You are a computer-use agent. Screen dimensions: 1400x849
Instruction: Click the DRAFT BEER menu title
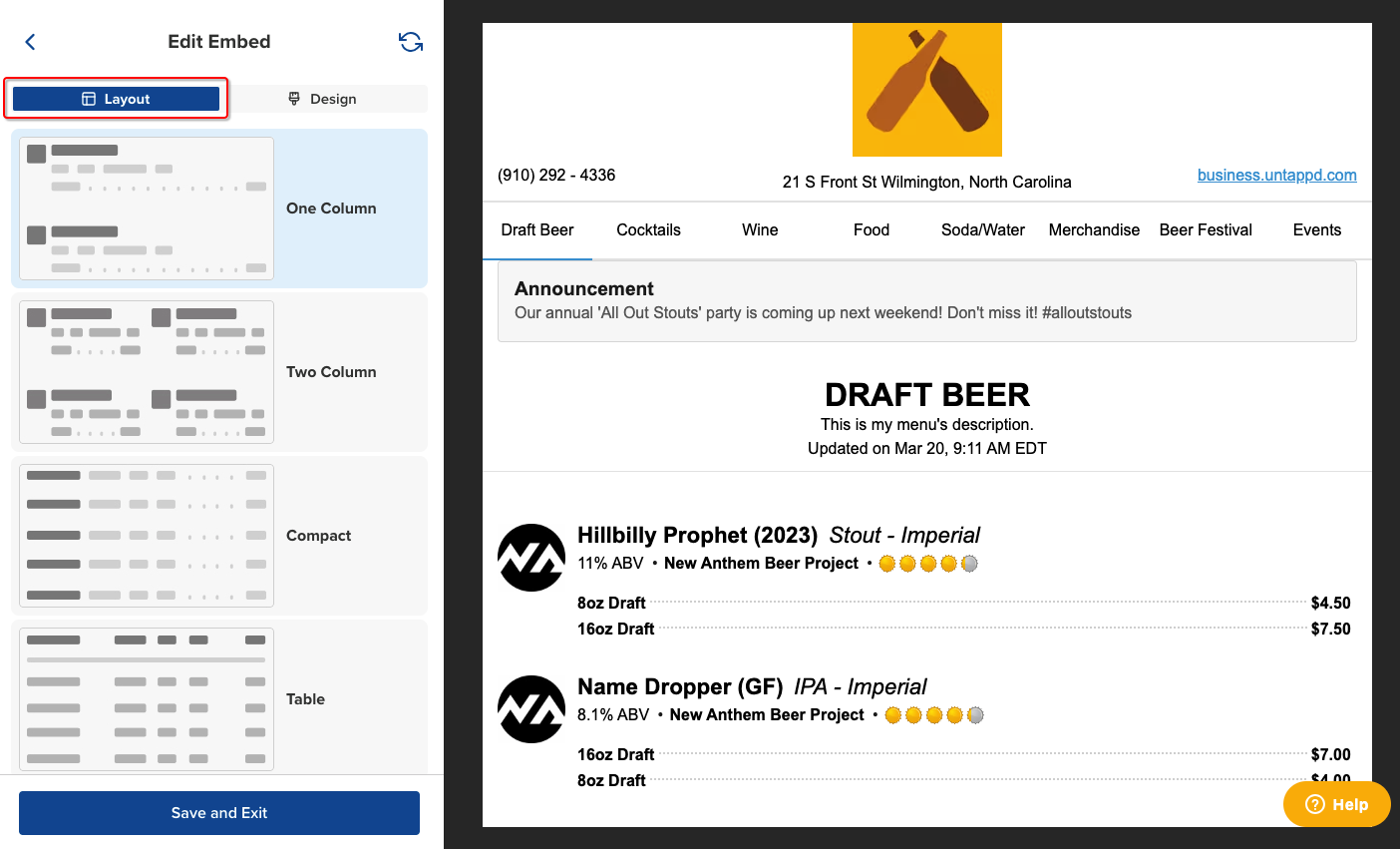click(927, 394)
